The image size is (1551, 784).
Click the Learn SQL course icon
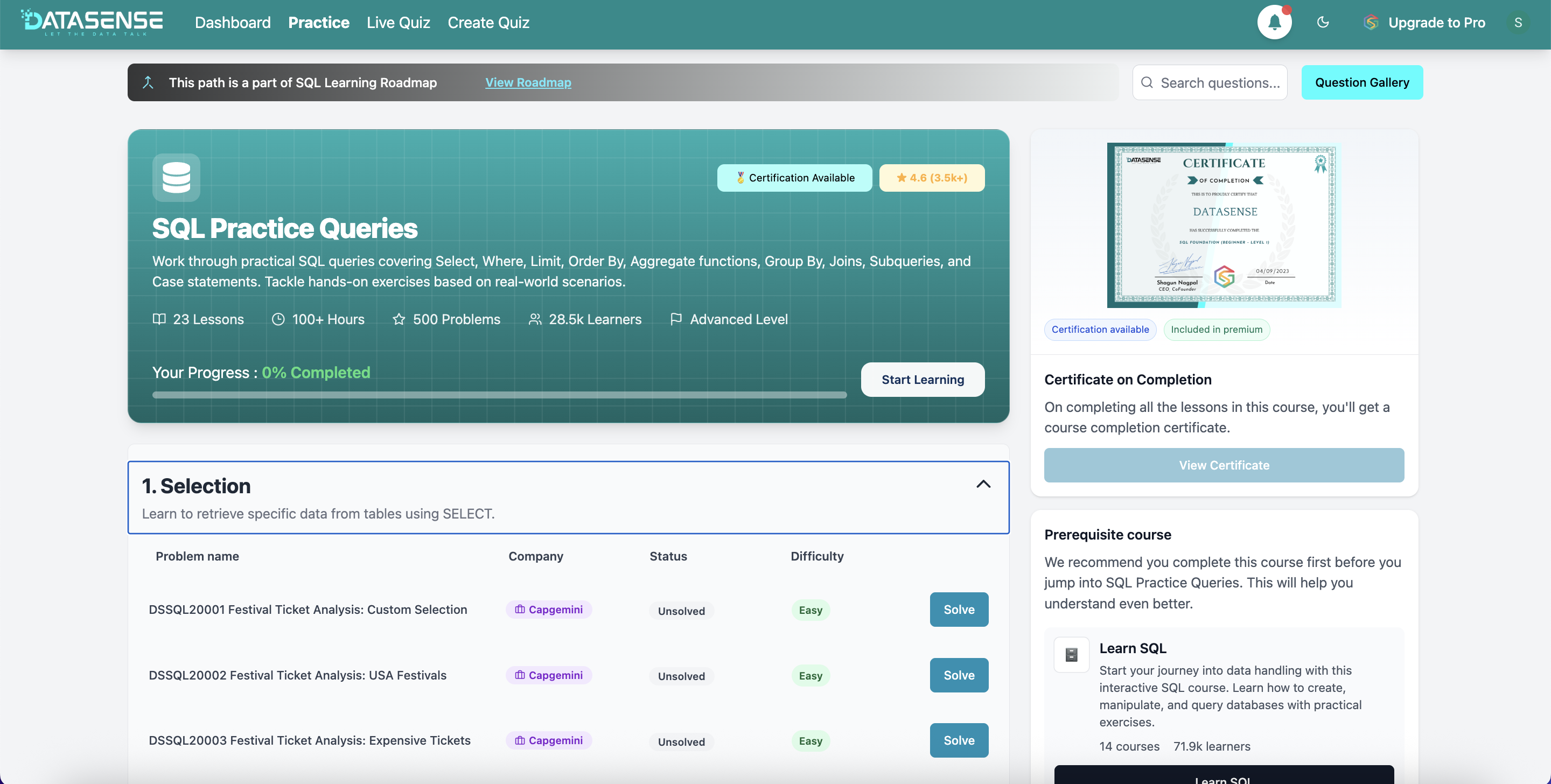click(x=1071, y=655)
